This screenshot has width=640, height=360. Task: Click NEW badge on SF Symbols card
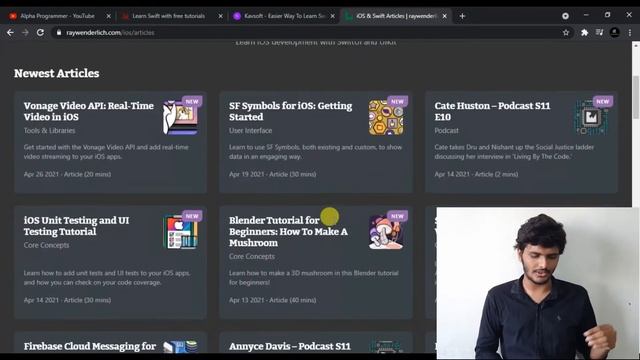tap(398, 102)
